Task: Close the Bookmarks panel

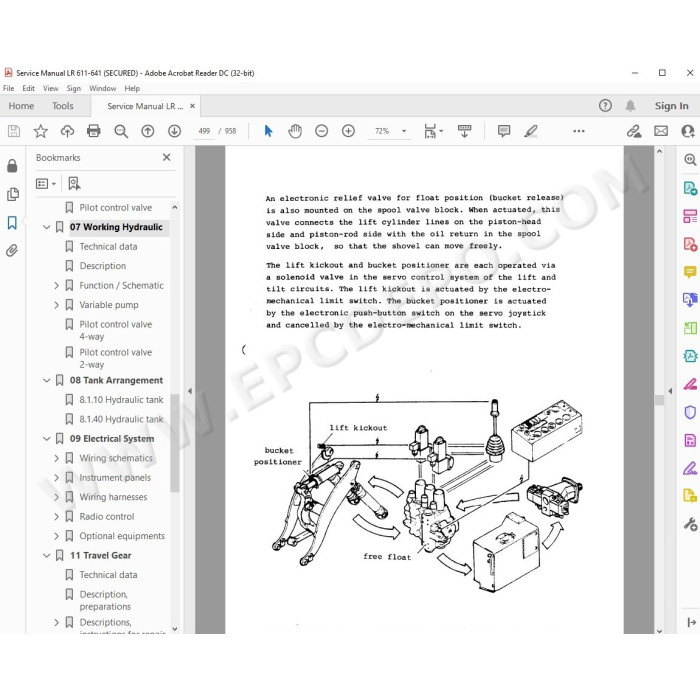Action: 167,157
